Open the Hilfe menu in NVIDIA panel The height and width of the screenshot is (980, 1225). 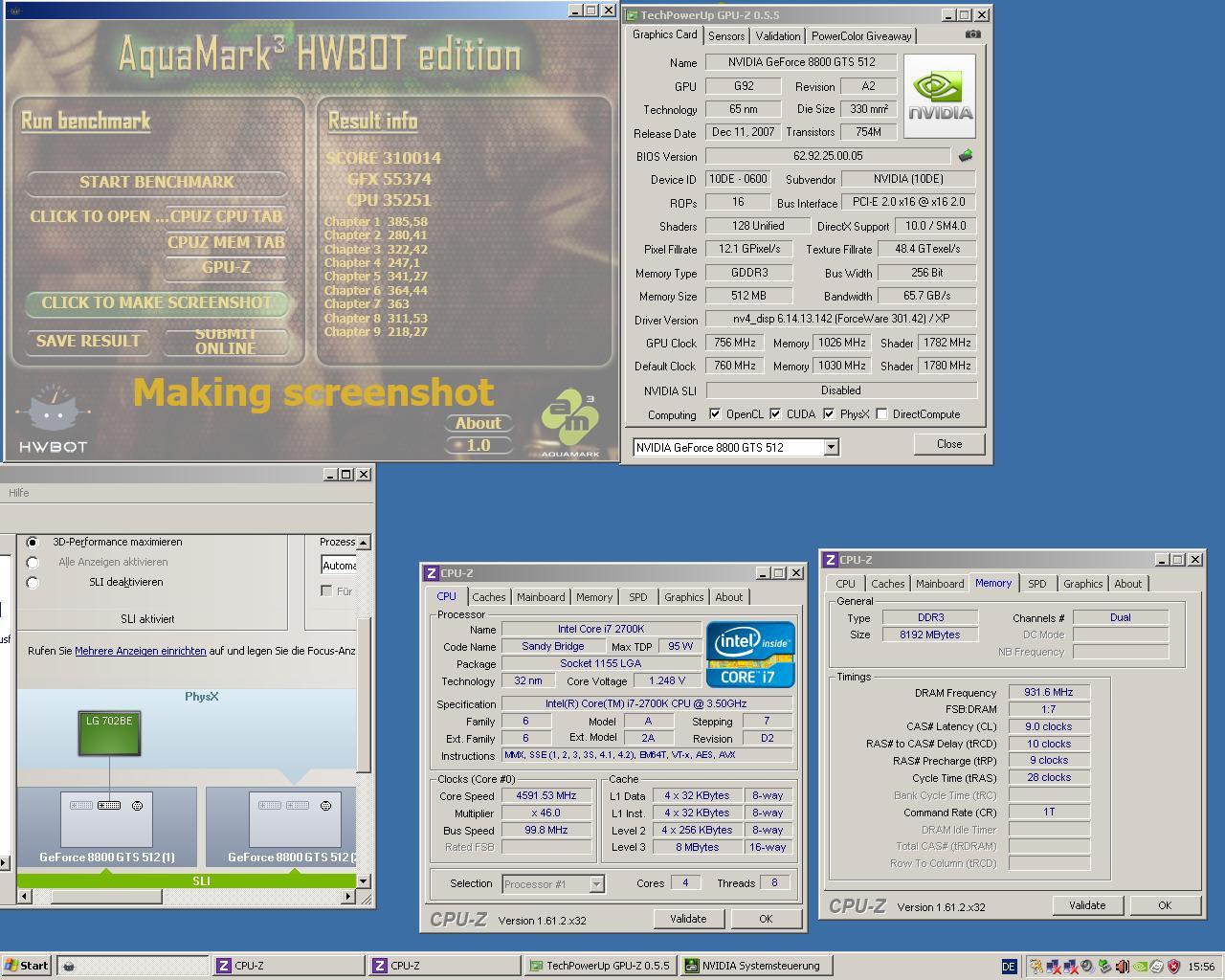pos(19,493)
